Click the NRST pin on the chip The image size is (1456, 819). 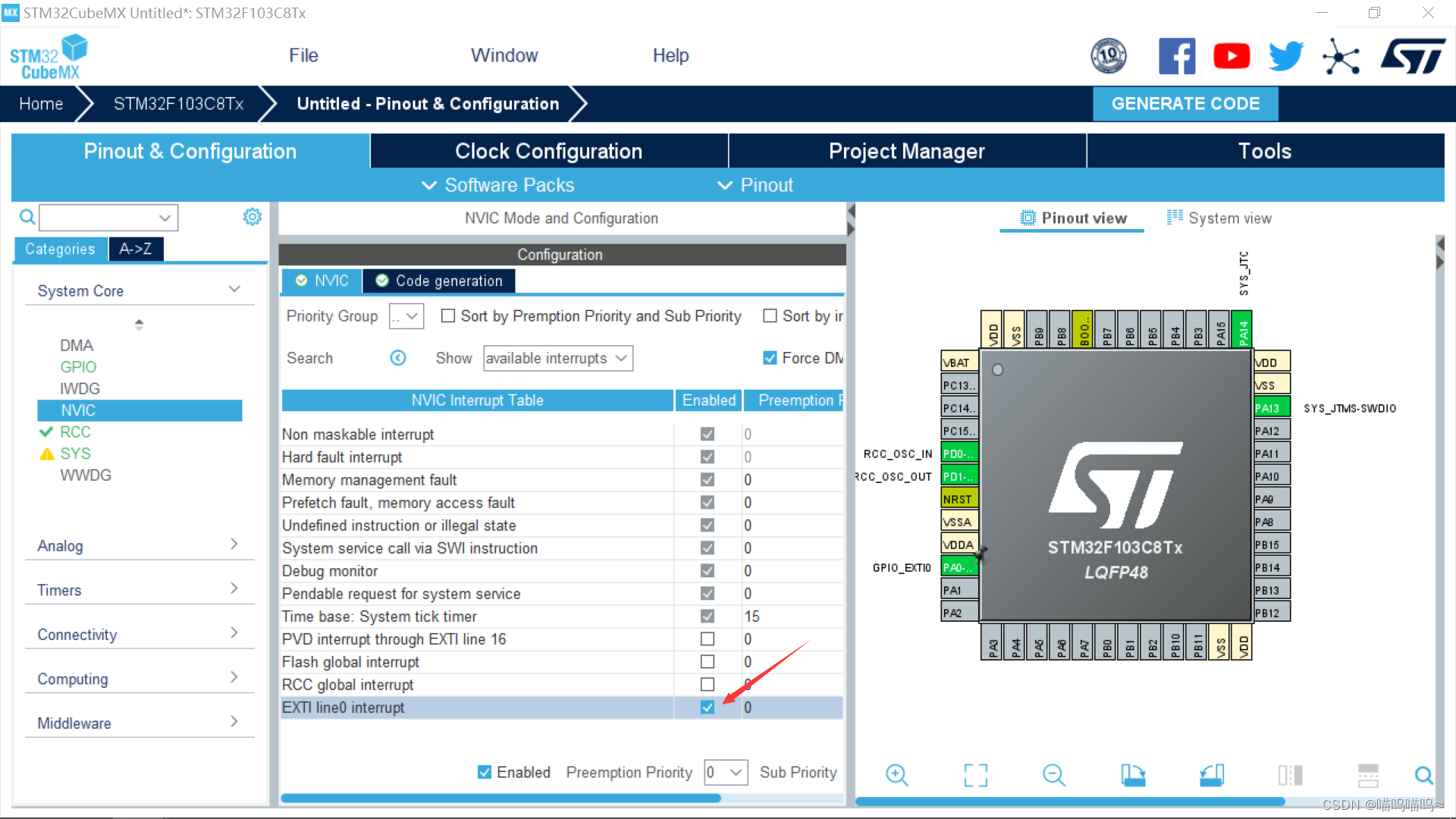pos(959,499)
